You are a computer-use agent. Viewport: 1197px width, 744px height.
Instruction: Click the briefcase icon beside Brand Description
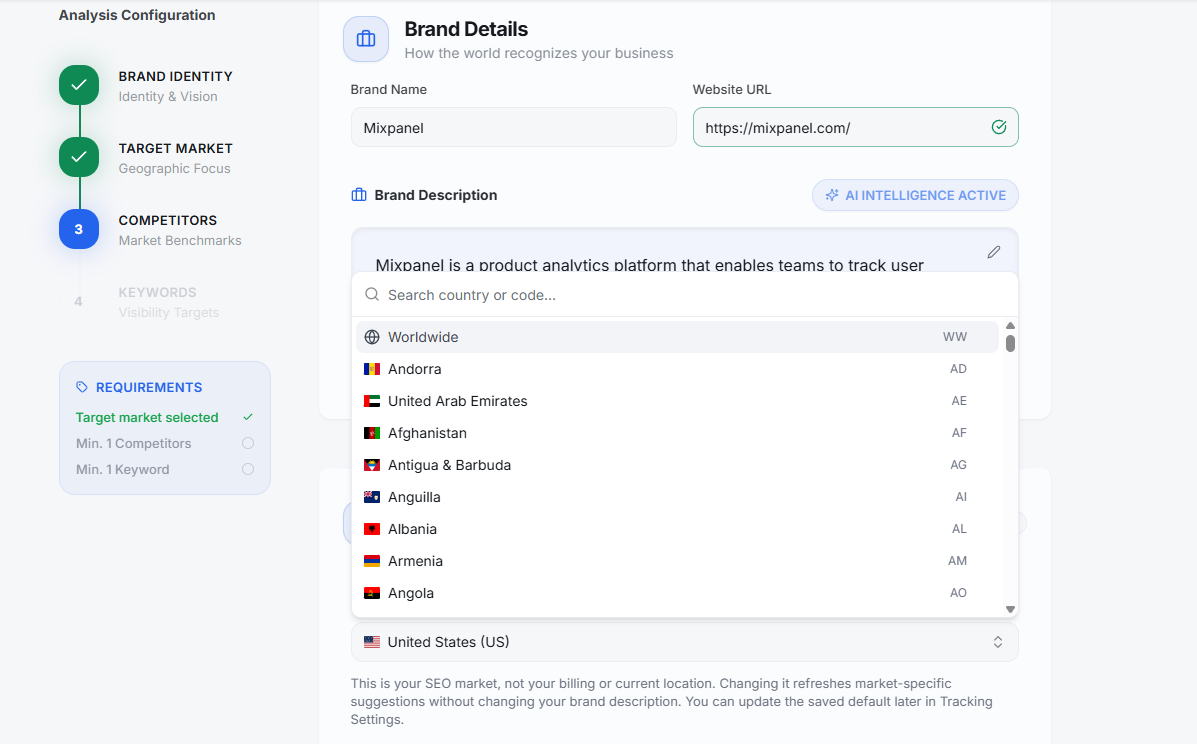point(359,195)
